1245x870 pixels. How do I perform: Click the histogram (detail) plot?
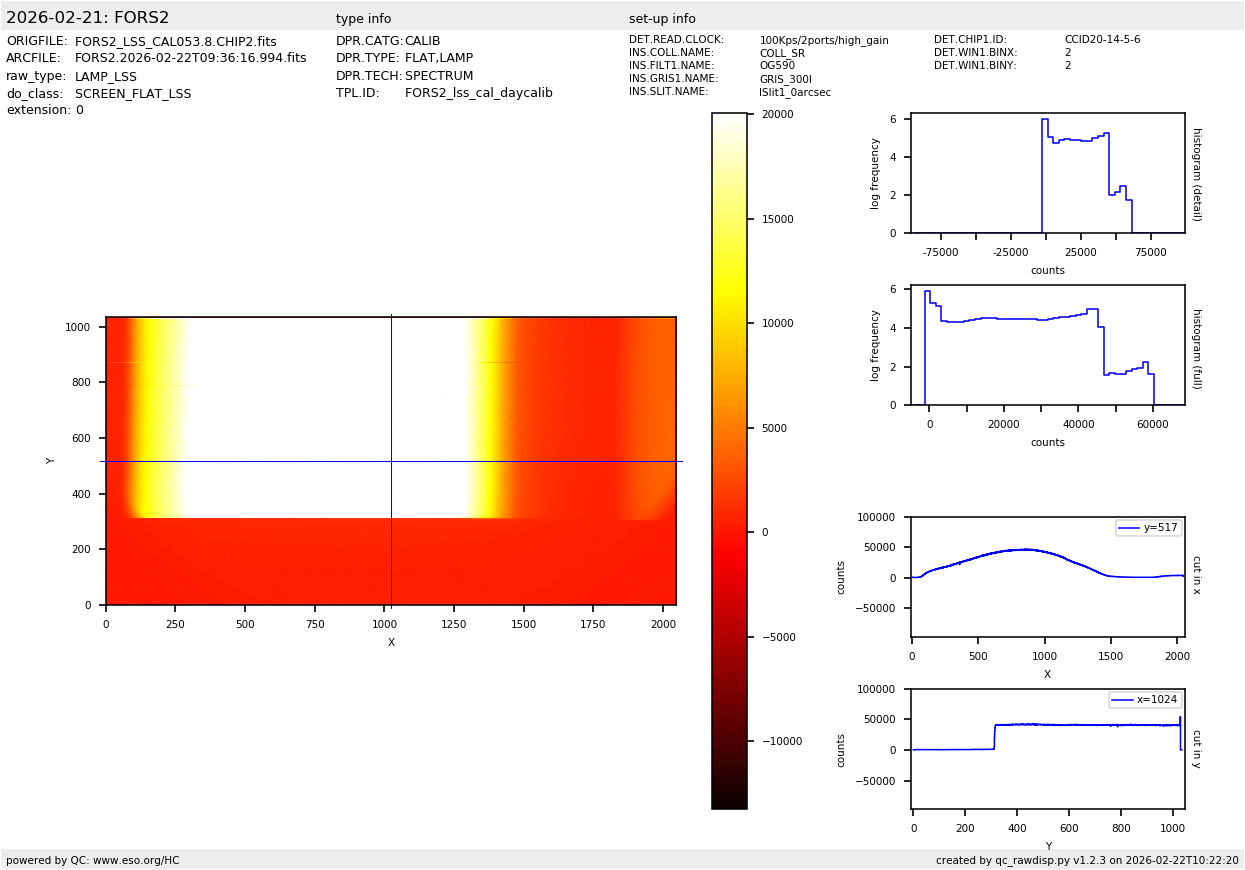tap(1047, 173)
